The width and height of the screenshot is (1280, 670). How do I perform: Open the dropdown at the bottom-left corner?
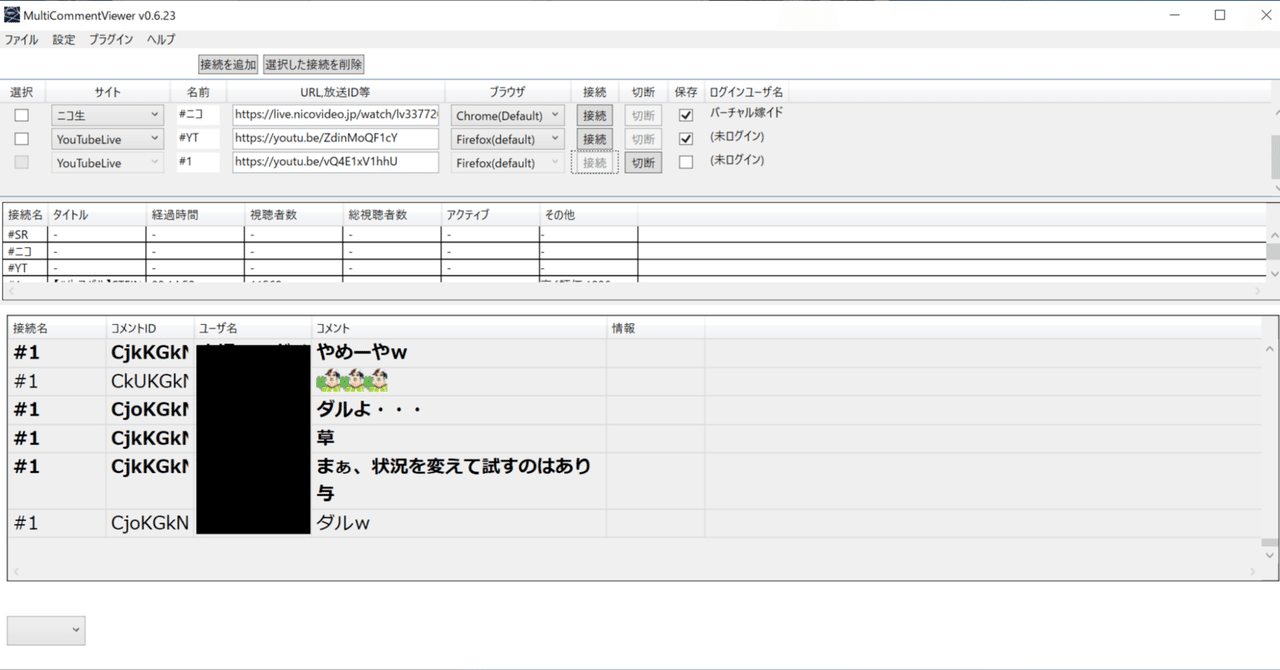[x=45, y=630]
